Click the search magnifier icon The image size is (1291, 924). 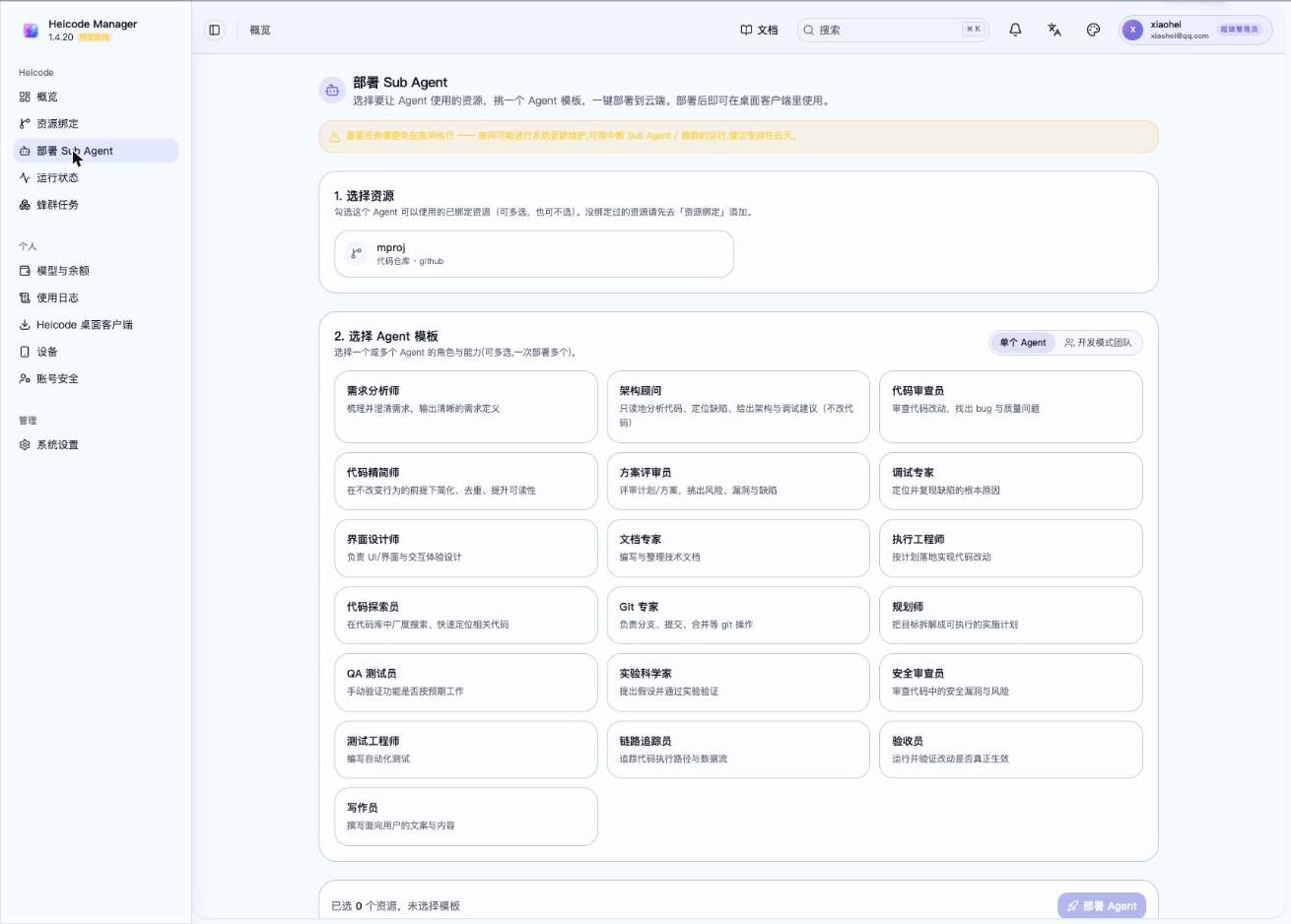[x=809, y=30]
